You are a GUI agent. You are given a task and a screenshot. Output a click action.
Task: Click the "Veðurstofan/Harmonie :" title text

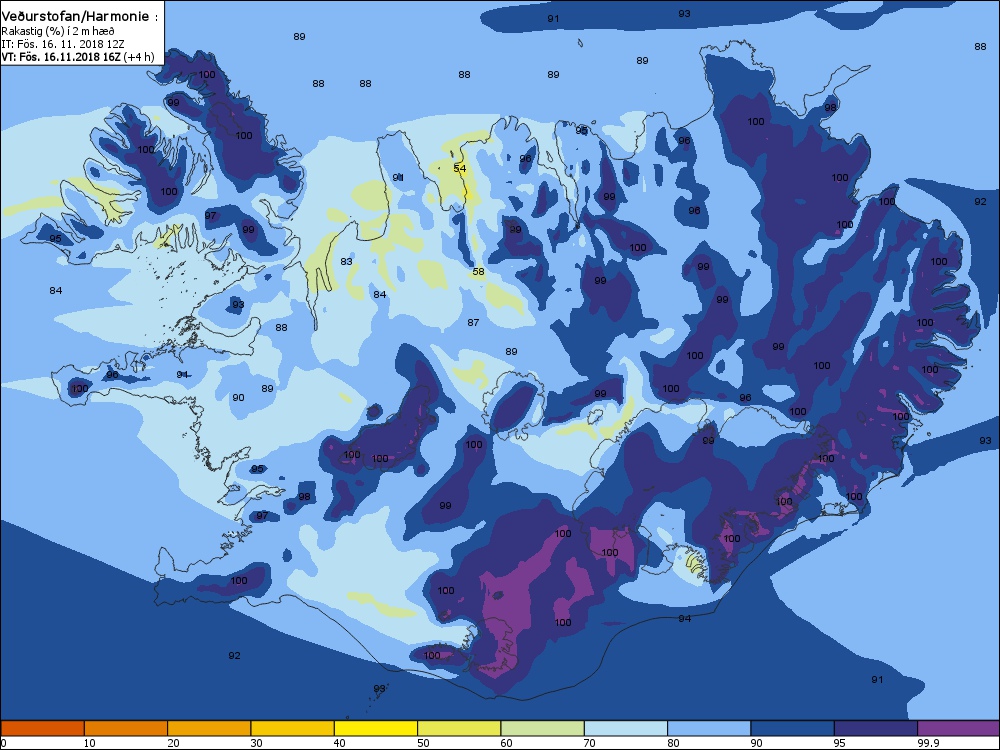(80, 17)
